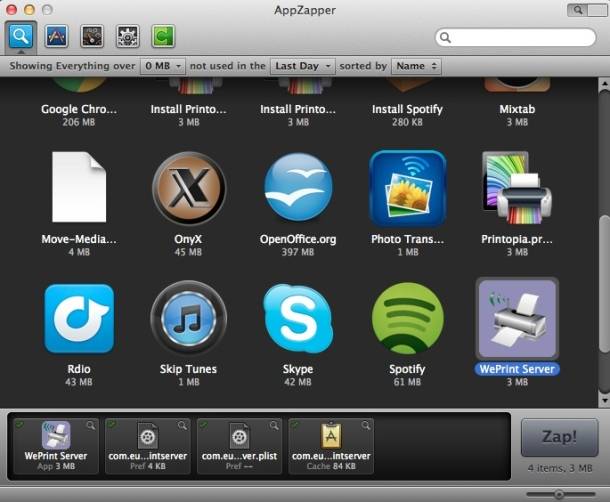
Task: Click the scroll up arrow
Action: click(x=604, y=83)
